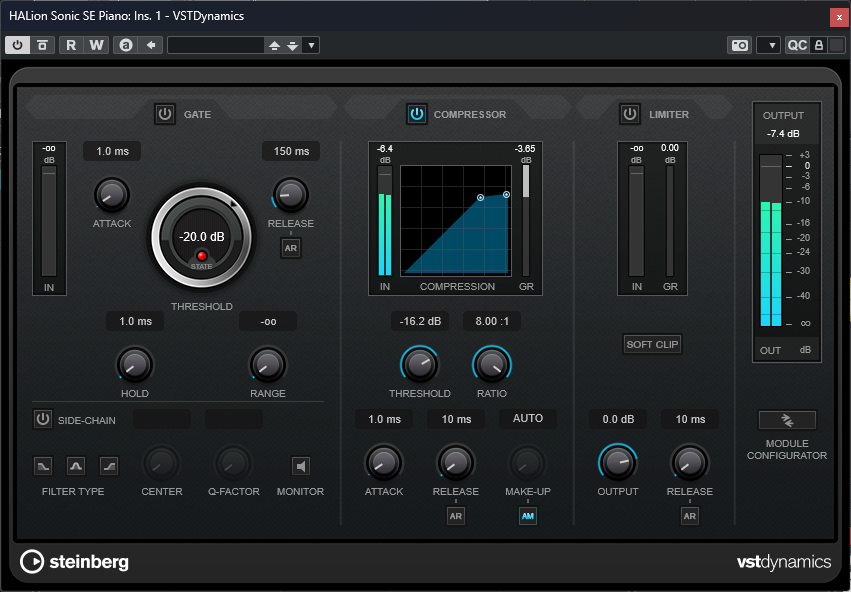Click the AUTO make-up value field

(x=528, y=418)
